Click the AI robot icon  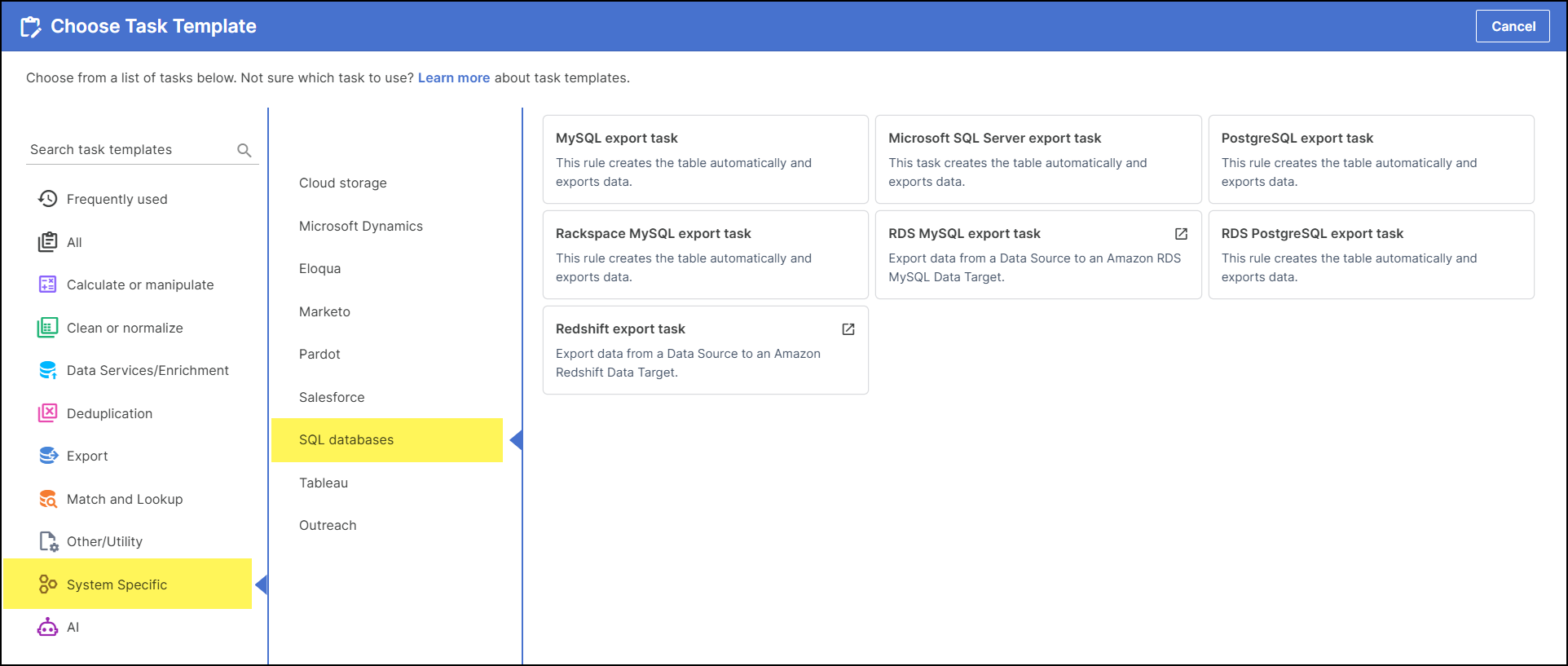48,627
